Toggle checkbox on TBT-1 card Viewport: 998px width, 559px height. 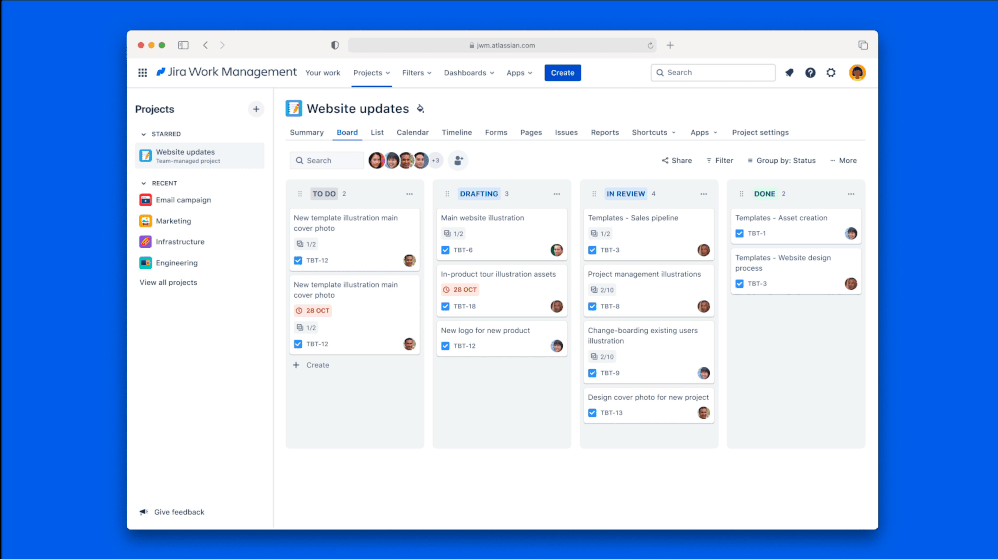coord(740,234)
